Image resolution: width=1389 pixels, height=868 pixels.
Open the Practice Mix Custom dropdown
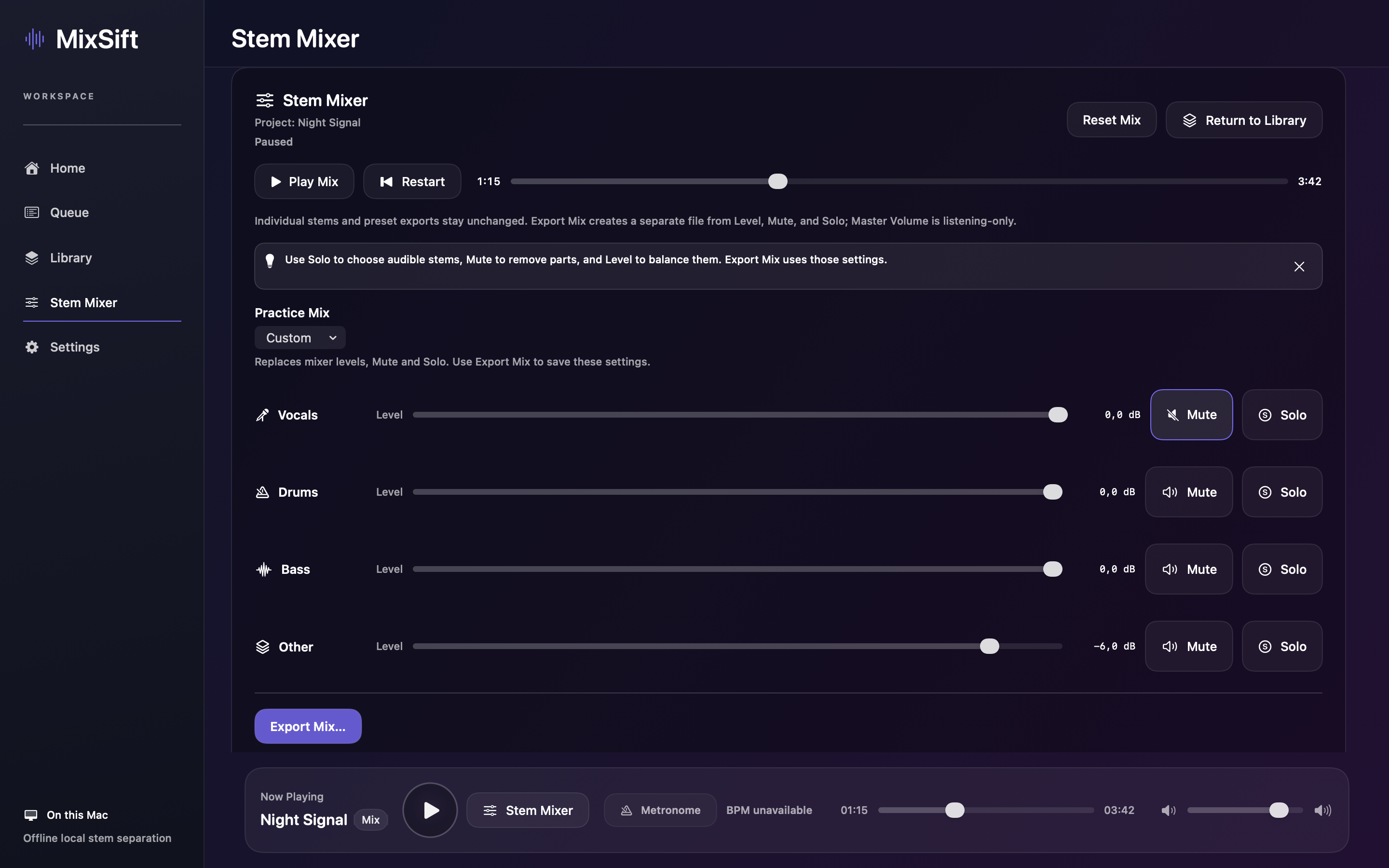pos(300,338)
